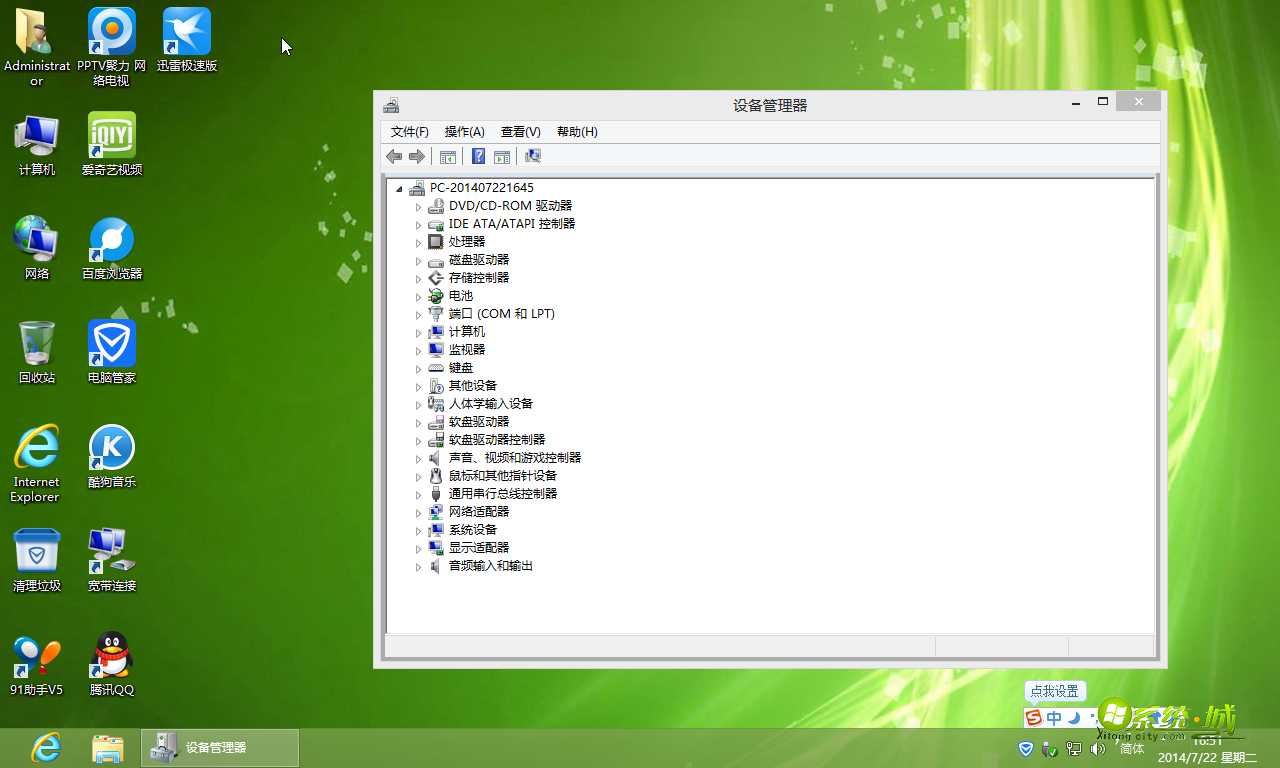
Task: Click the scan for hardware changes toolbar icon
Action: coord(533,156)
